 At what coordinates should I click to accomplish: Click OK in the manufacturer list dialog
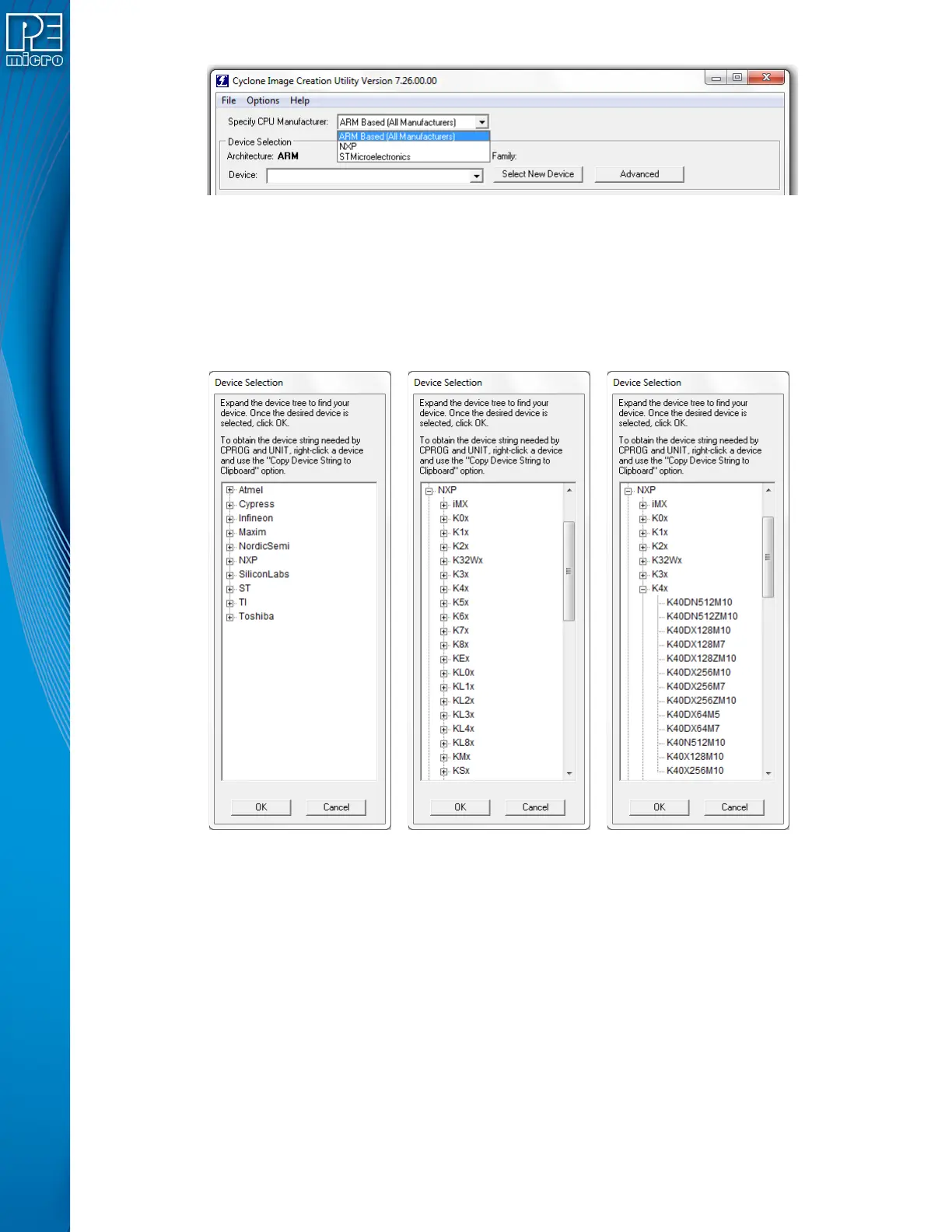point(261,807)
